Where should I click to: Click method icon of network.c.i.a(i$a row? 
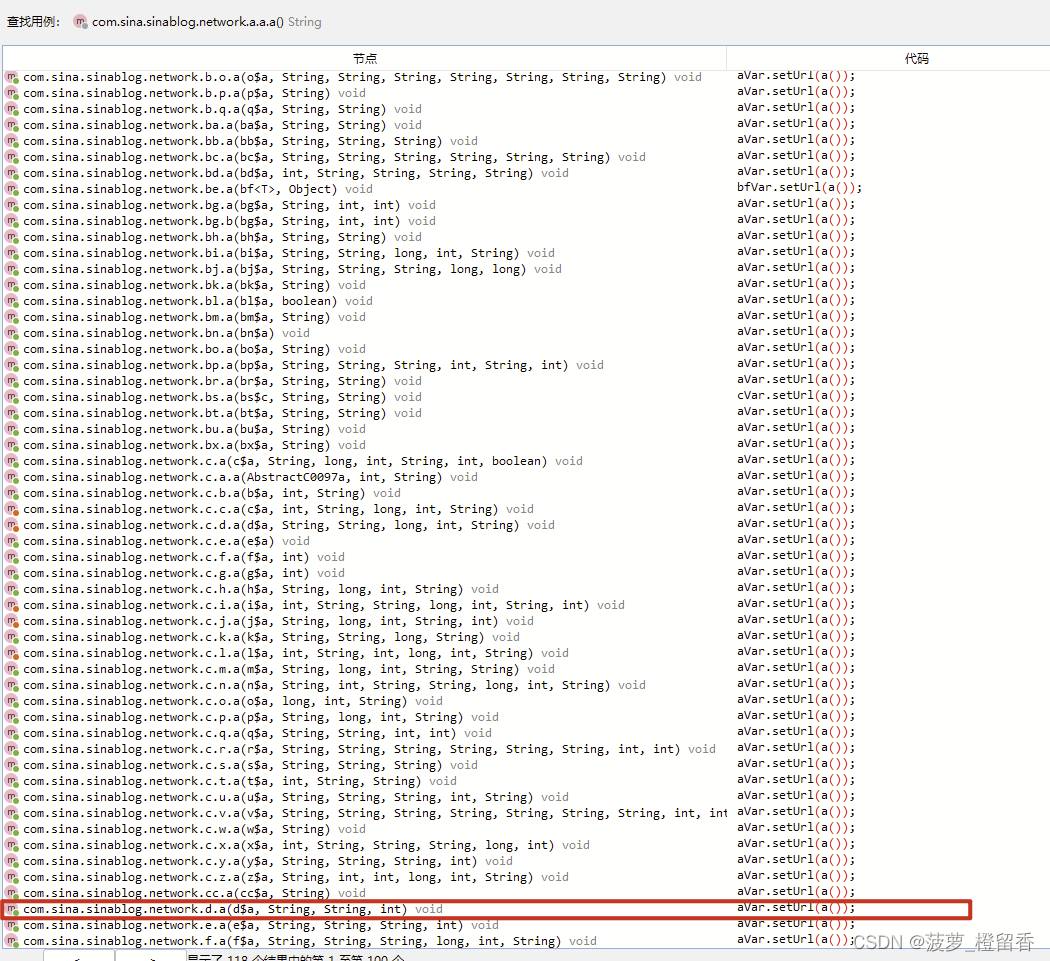[x=12, y=605]
